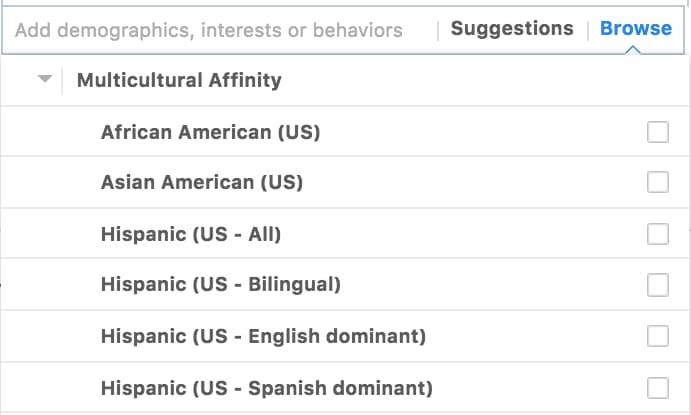This screenshot has width=691, height=415.
Task: Choose the Asian American (US) label text
Action: click(x=201, y=183)
